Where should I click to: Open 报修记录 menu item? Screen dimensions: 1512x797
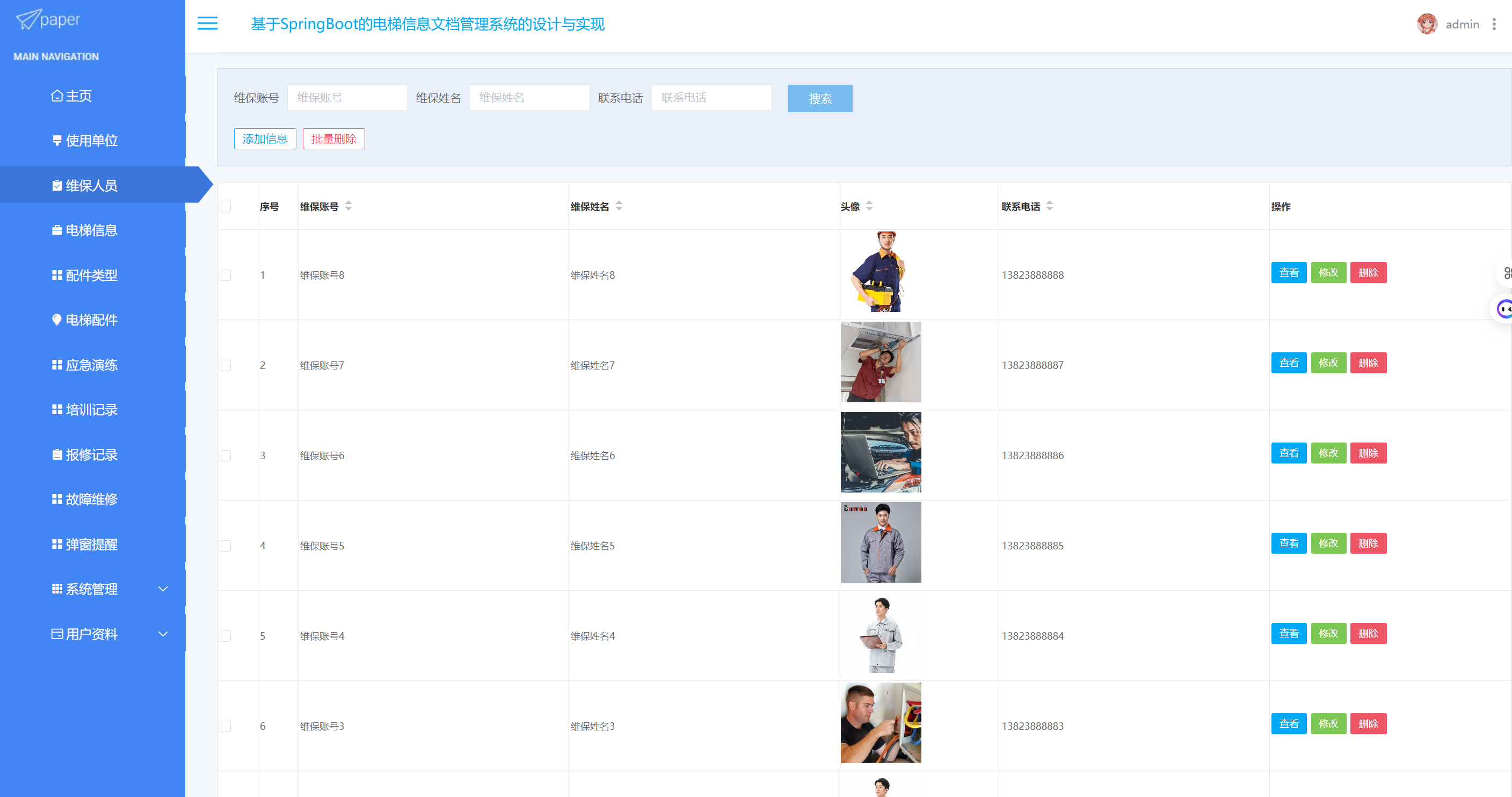[93, 455]
